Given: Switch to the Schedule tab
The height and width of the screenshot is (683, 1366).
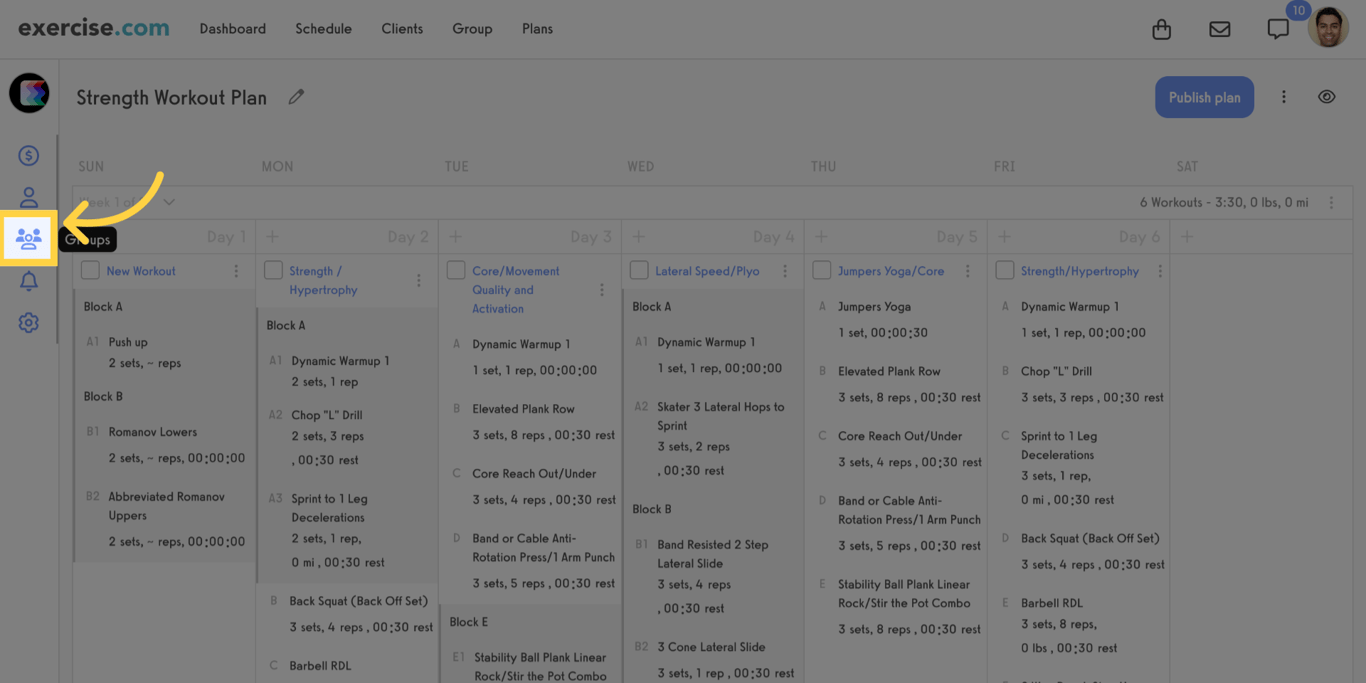Looking at the screenshot, I should click(323, 28).
